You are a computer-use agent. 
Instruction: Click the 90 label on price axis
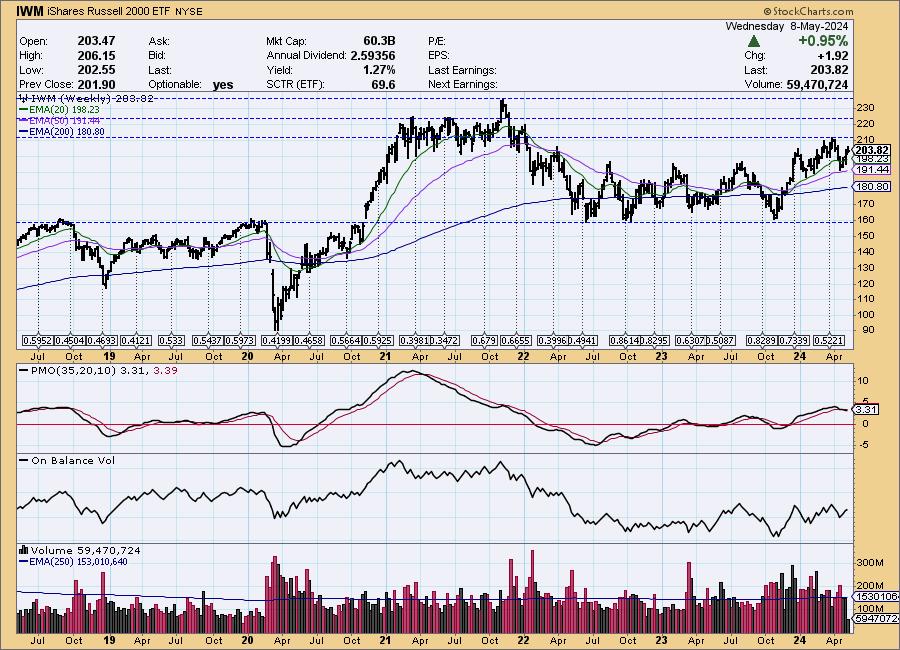[866, 330]
